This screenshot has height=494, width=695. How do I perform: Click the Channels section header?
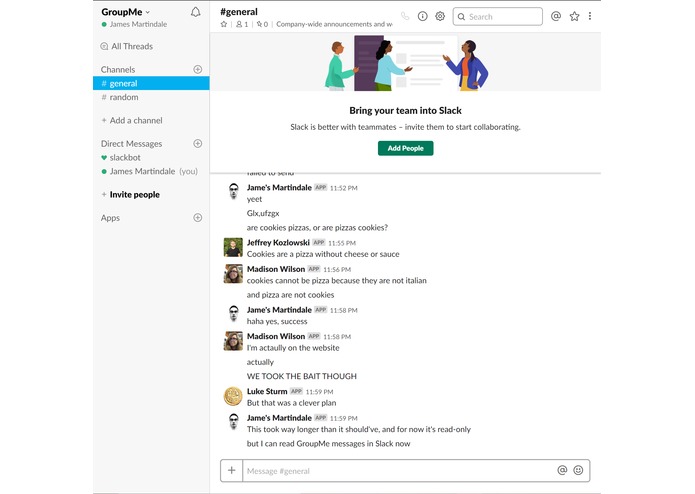[118, 70]
